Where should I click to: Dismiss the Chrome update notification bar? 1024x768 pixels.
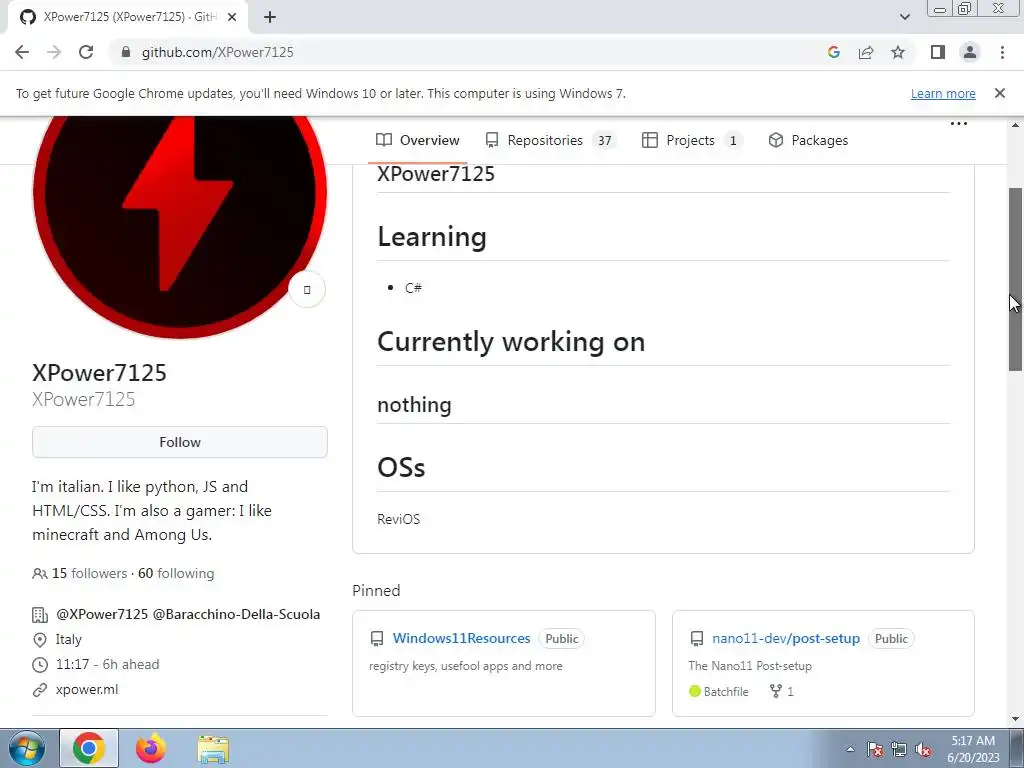pyautogui.click(x=999, y=93)
